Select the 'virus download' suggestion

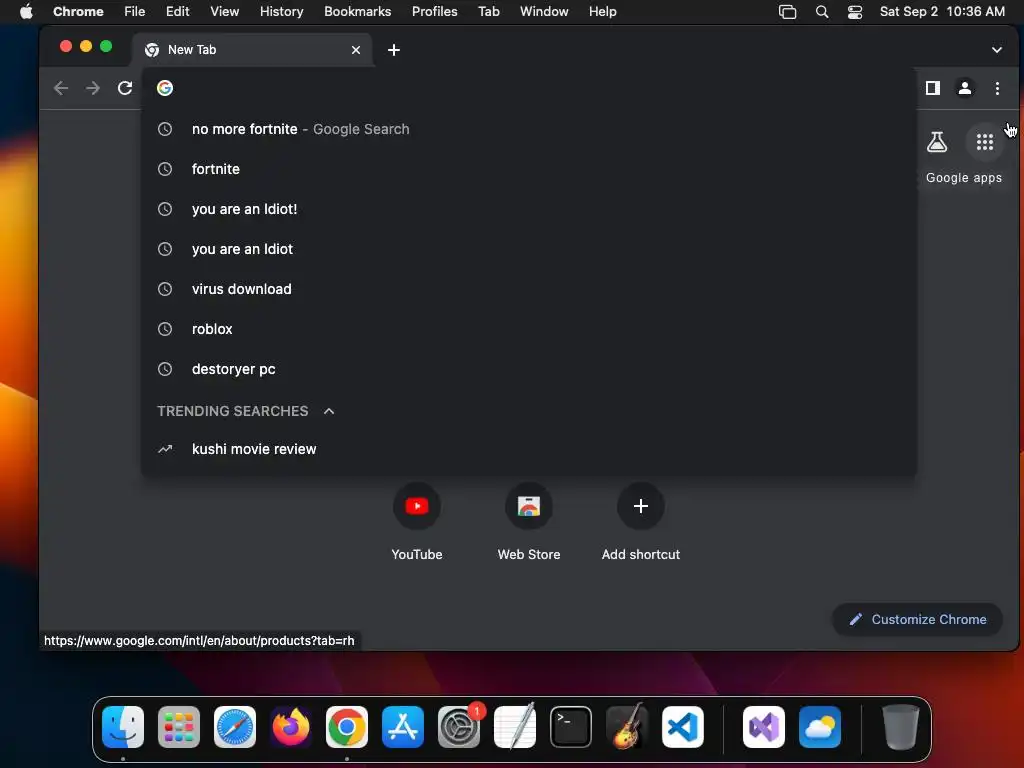(x=529, y=289)
